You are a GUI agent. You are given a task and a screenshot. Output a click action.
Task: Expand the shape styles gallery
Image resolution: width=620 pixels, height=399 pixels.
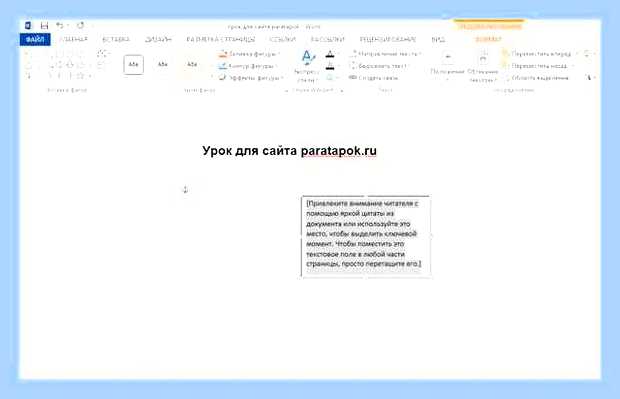pos(212,76)
